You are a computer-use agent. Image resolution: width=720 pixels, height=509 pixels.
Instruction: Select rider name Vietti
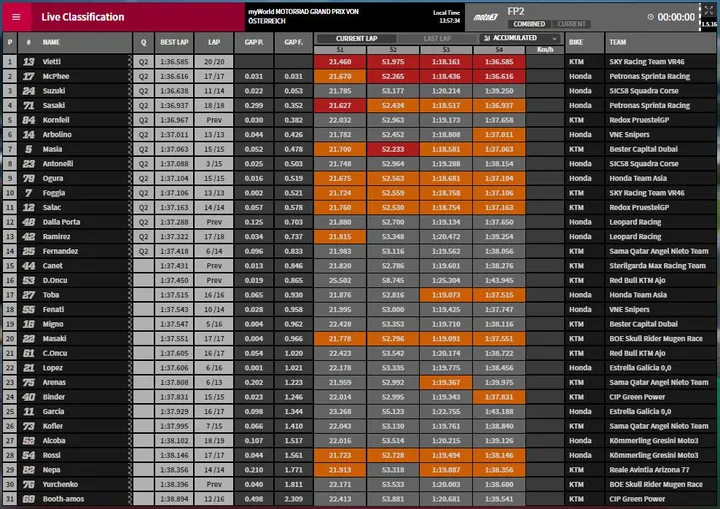(51, 62)
